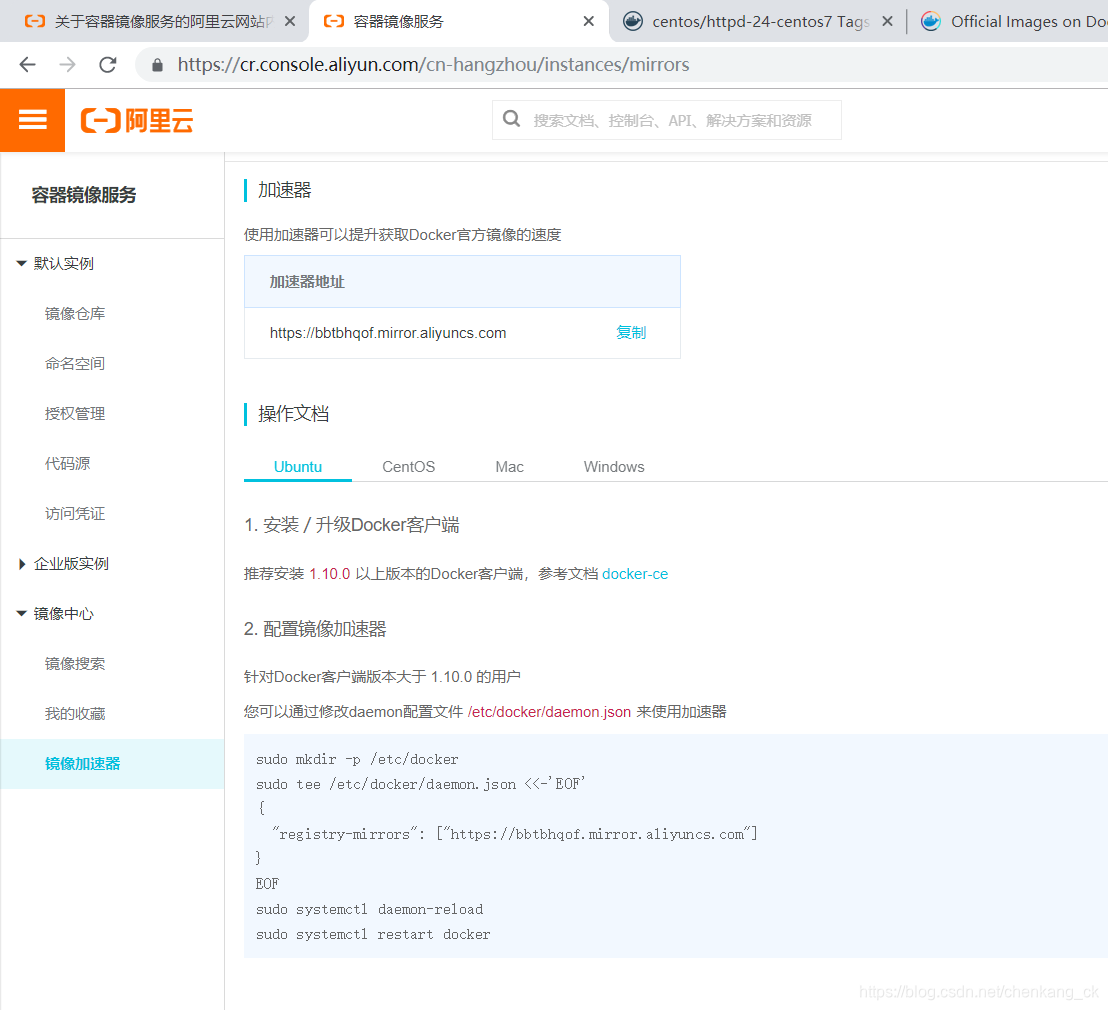1108x1010 pixels.
Task: Select 镜像加速器 in sidebar
Action: [x=112, y=764]
